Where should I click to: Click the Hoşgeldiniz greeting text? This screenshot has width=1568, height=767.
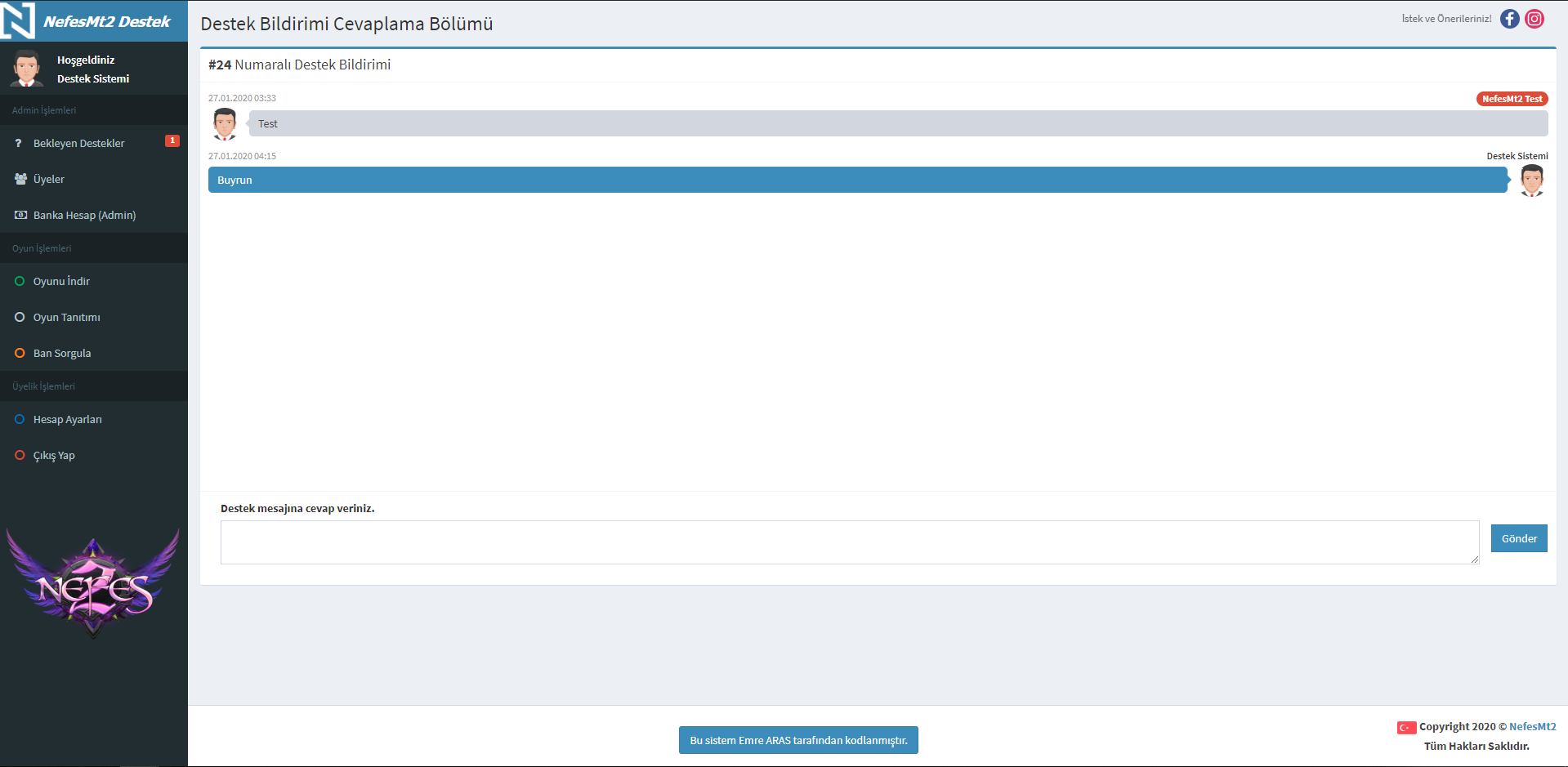pos(86,60)
